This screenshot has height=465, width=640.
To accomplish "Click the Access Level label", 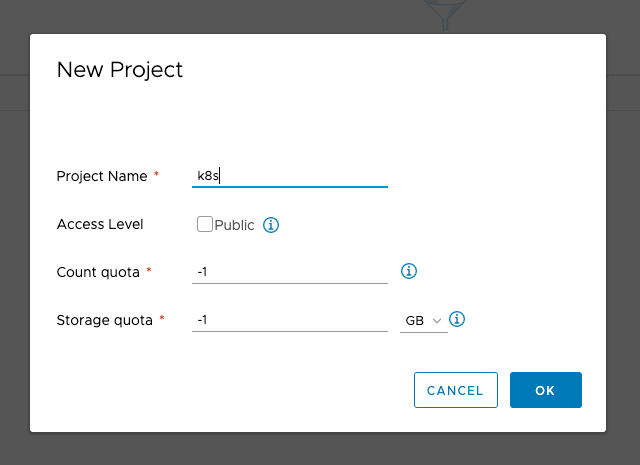I will pyautogui.click(x=100, y=224).
